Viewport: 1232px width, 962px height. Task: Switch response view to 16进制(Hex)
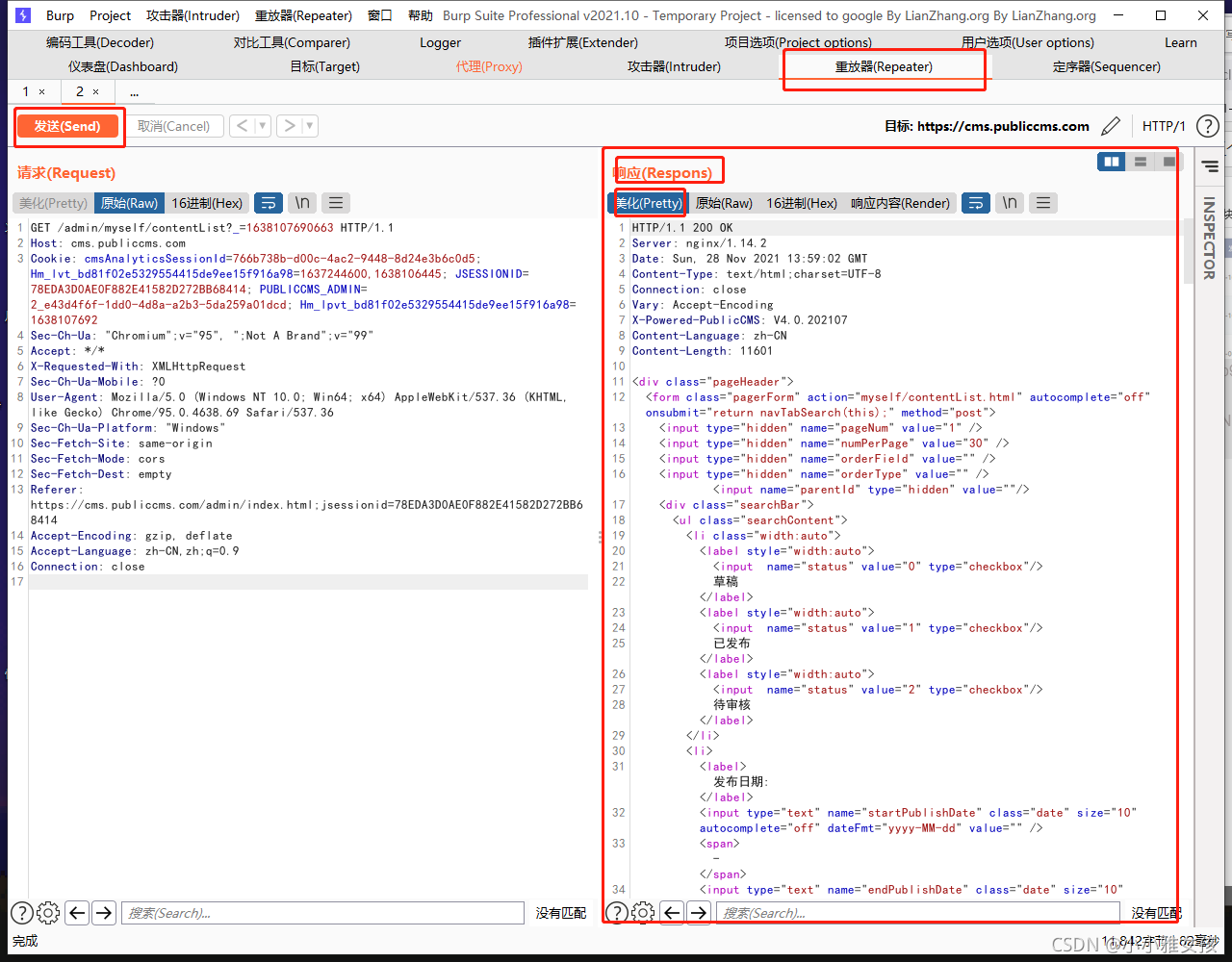[x=802, y=203]
